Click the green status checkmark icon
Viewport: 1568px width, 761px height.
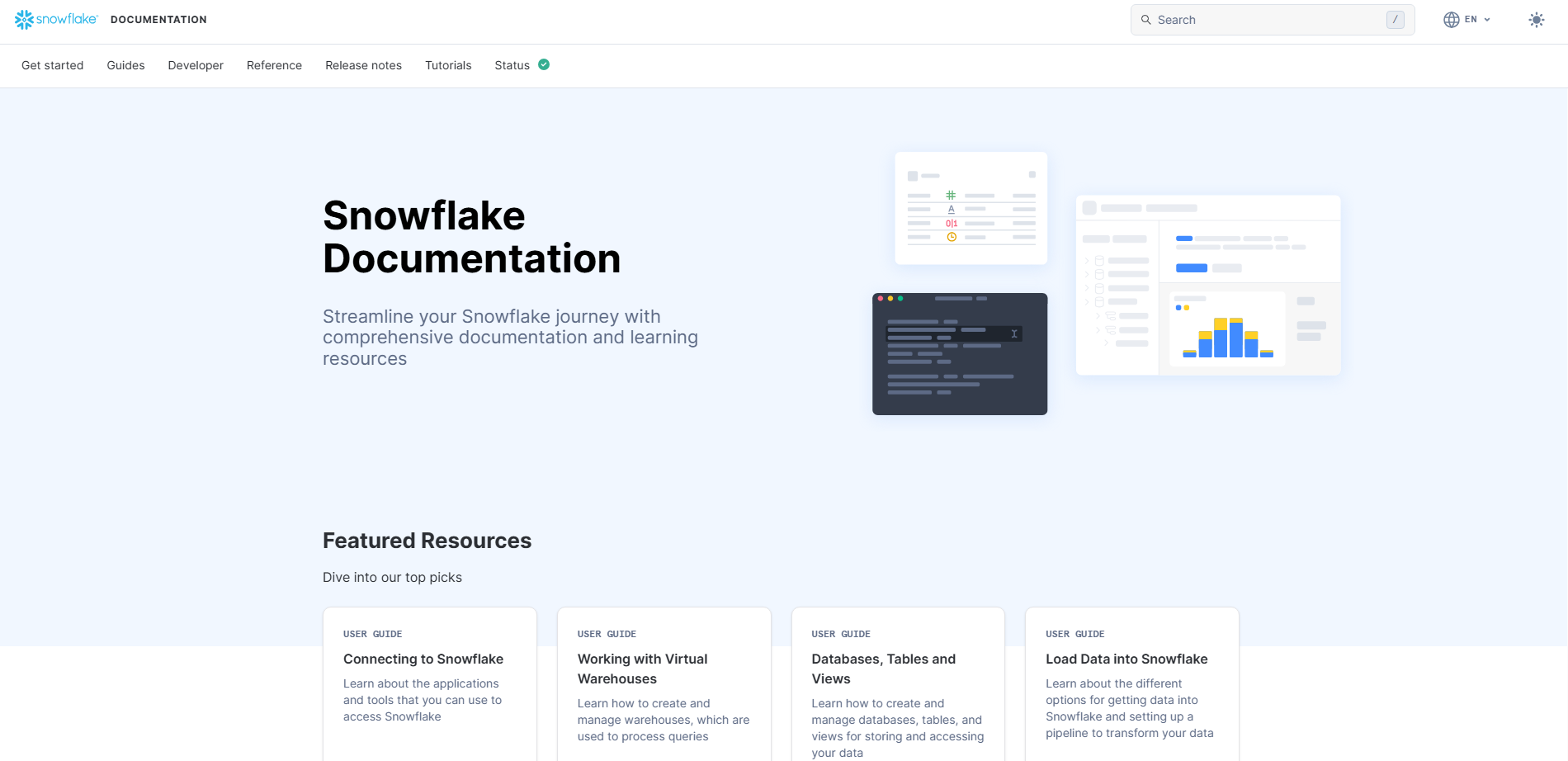544,64
